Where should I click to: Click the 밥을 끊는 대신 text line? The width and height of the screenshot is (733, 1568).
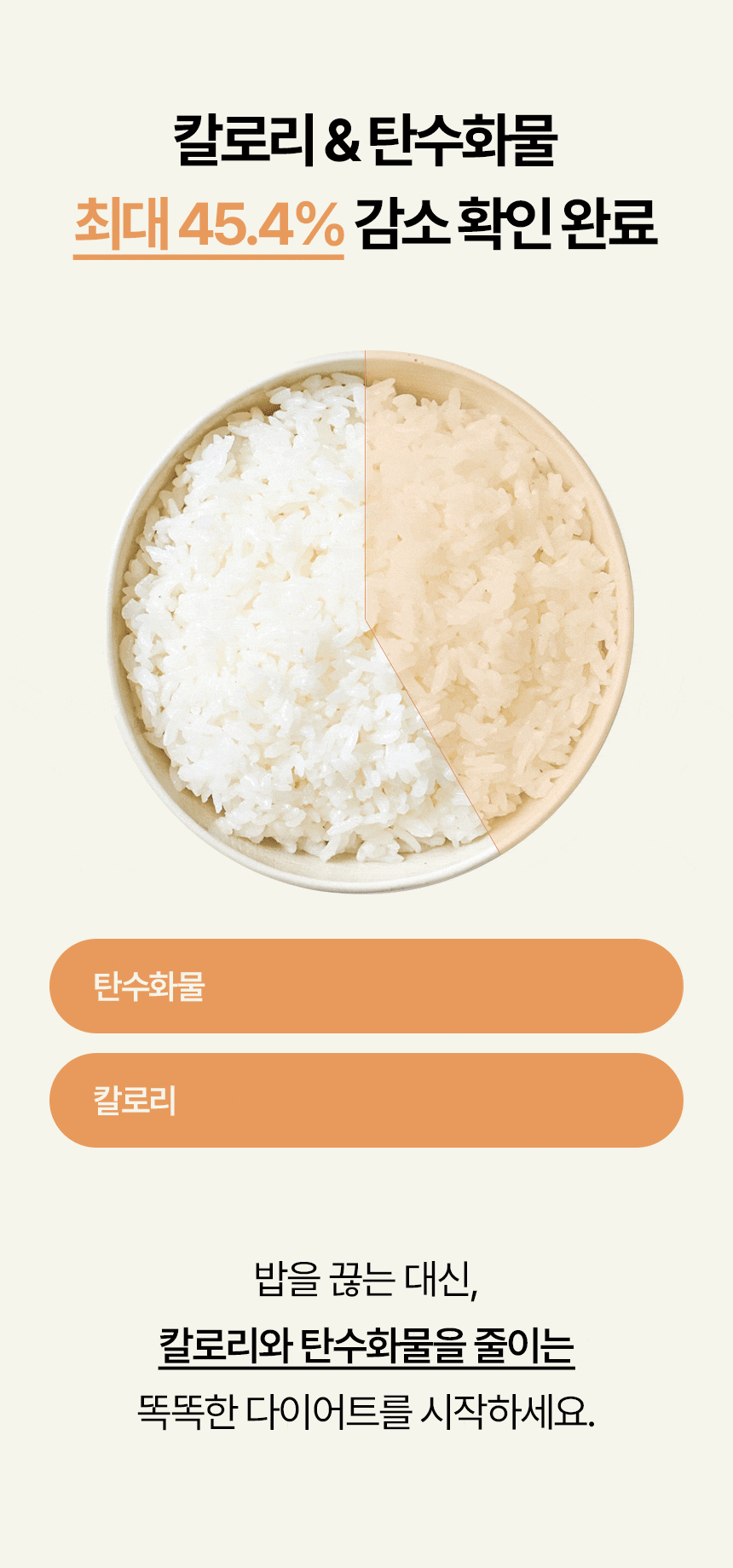click(366, 1279)
